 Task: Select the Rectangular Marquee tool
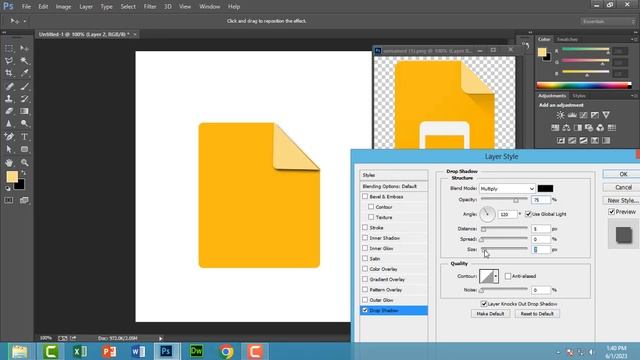9,49
